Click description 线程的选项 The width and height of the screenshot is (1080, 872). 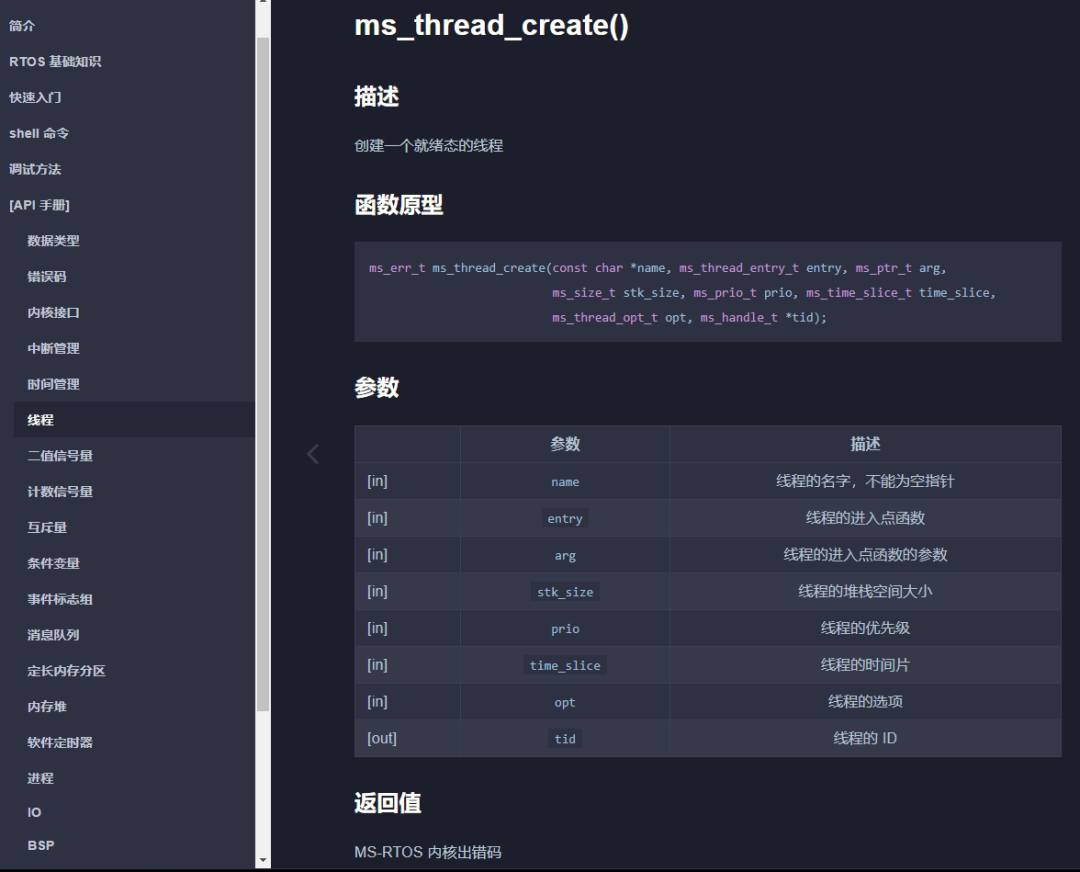tap(865, 702)
